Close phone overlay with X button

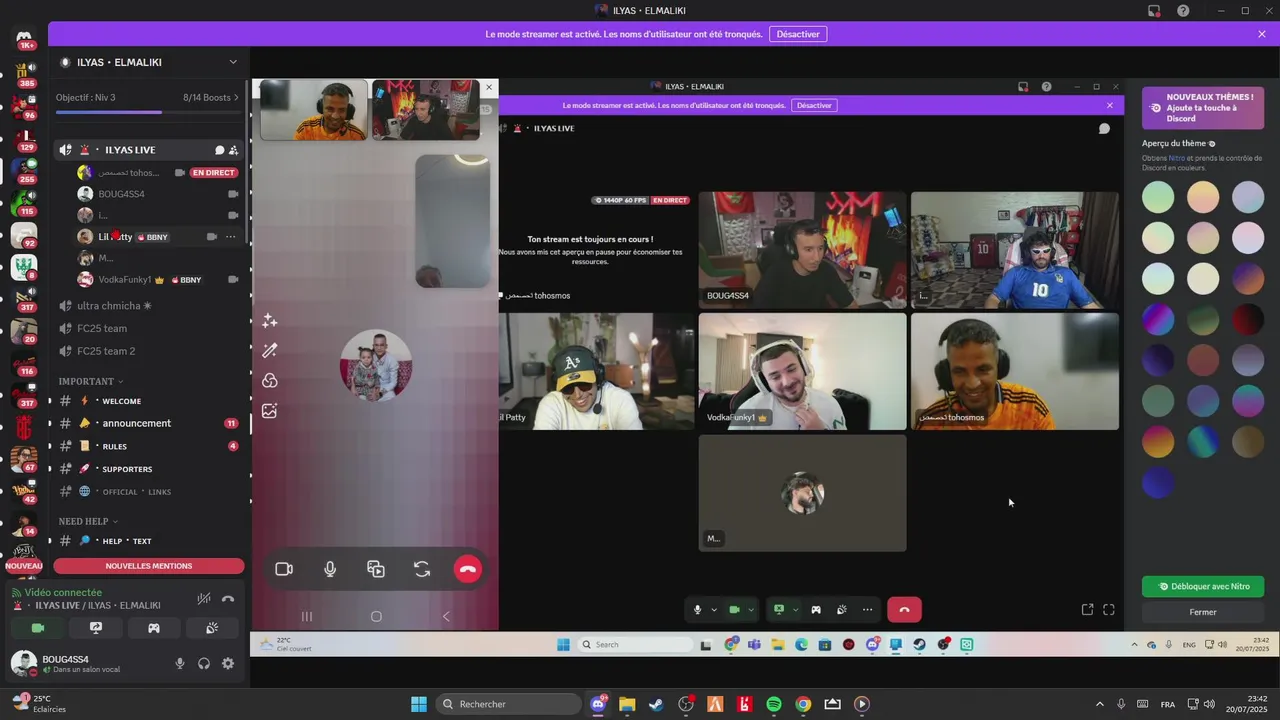(489, 87)
